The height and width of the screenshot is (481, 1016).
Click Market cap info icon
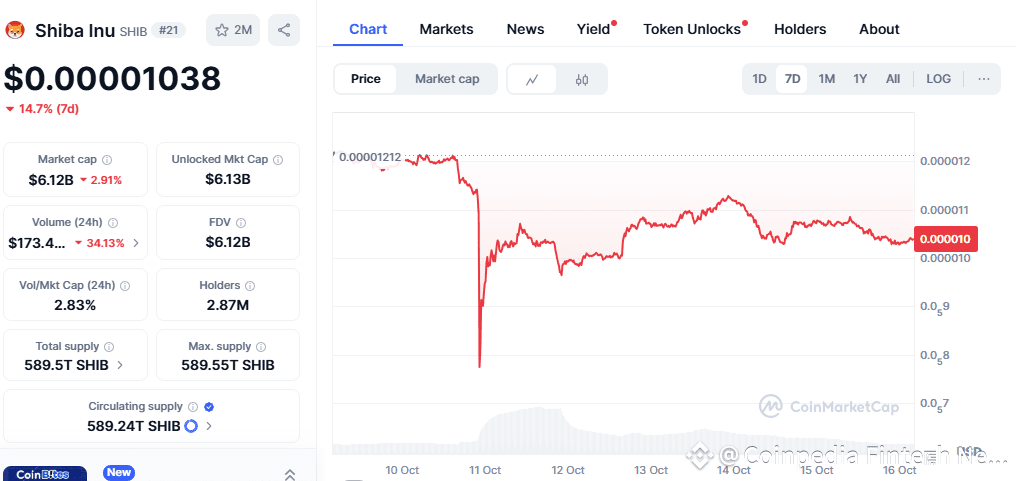click(x=107, y=160)
